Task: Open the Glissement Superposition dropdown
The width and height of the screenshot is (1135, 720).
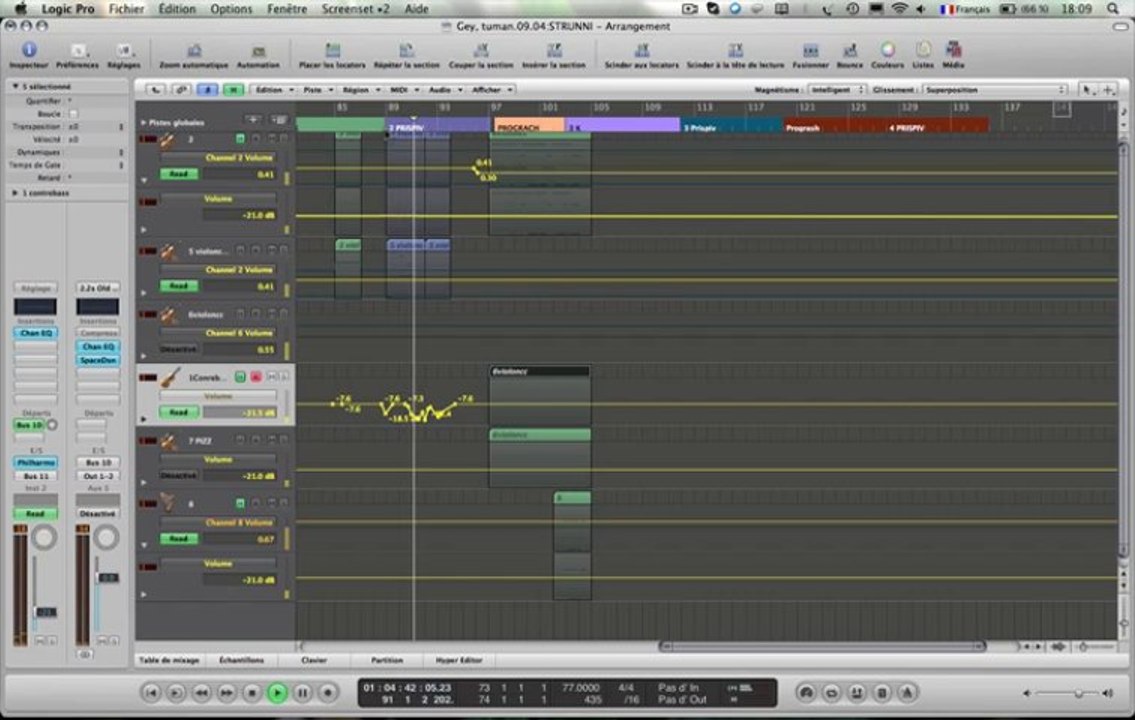Action: coord(995,90)
